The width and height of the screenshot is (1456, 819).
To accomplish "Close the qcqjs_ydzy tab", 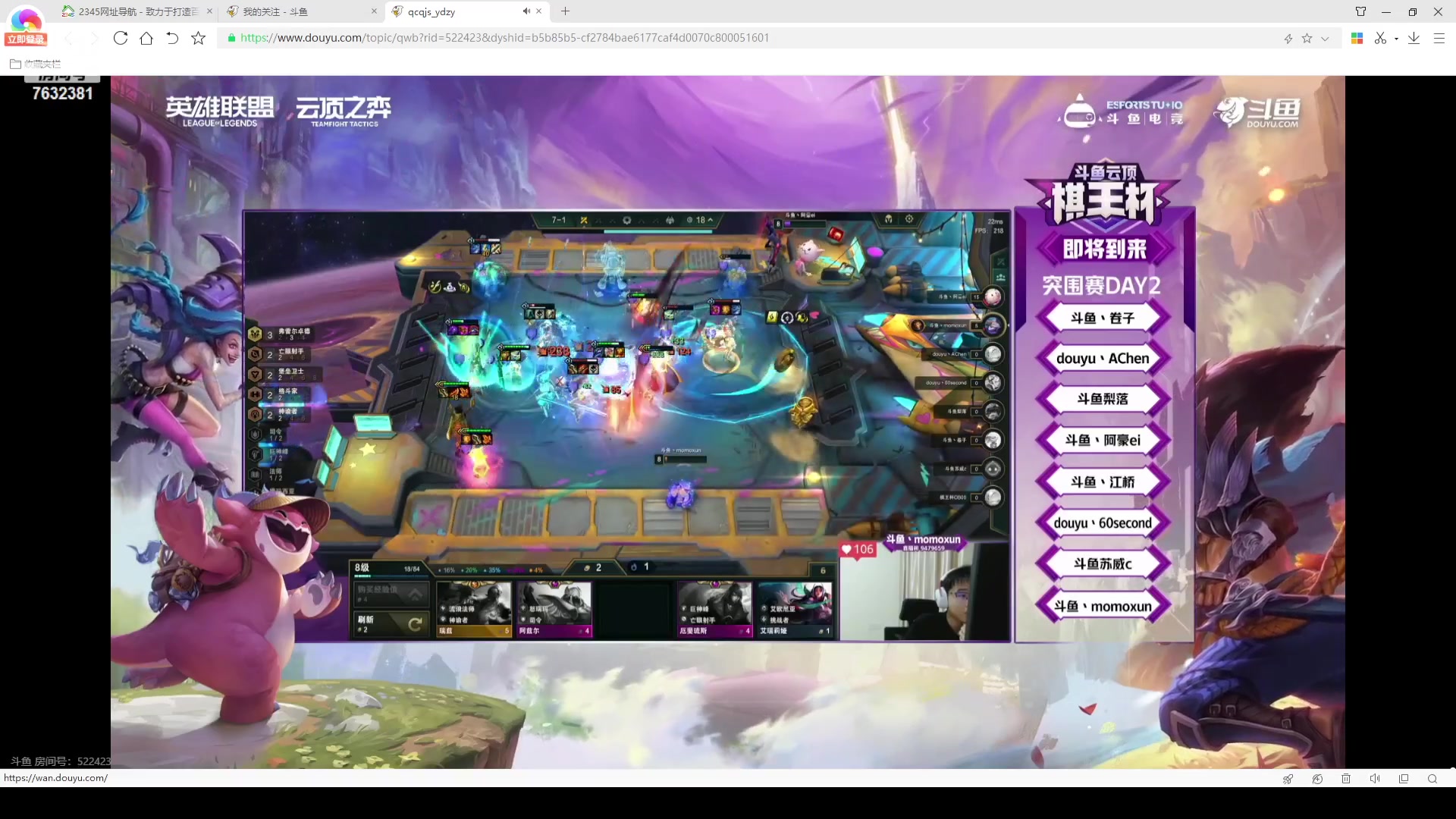I will (539, 11).
